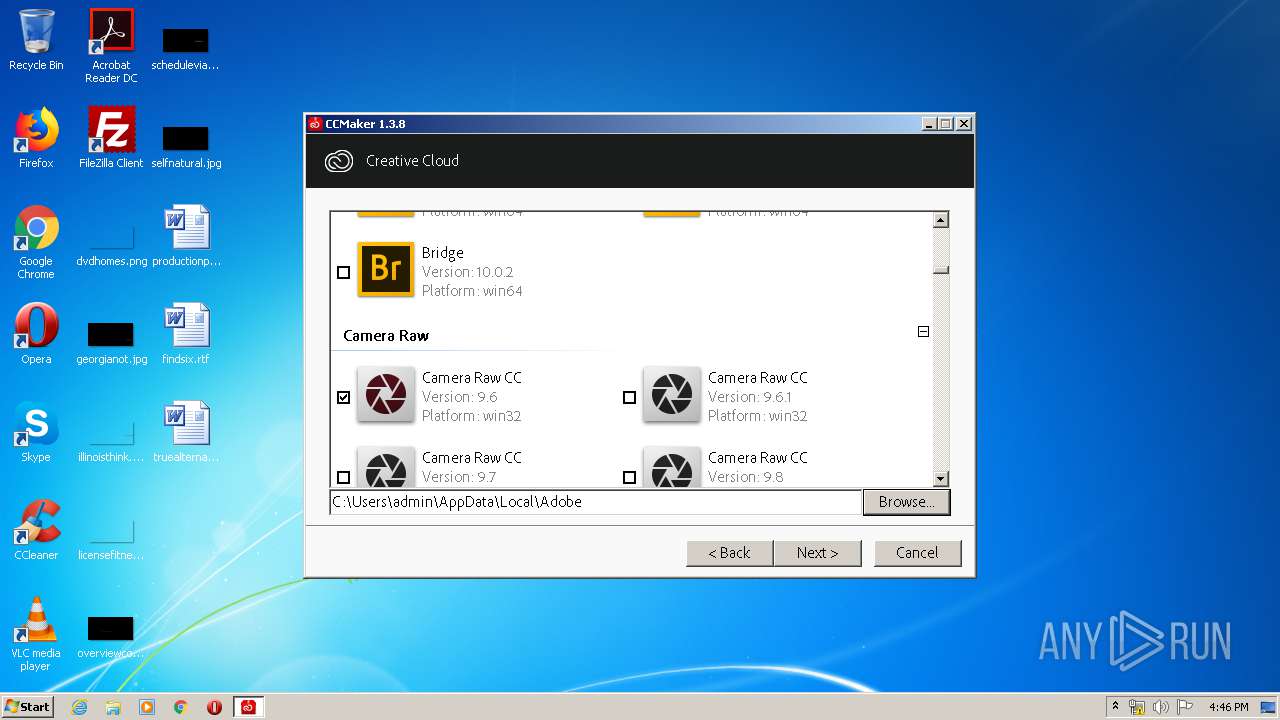This screenshot has height=720, width=1280.
Task: Click the Browse... button
Action: 906,502
